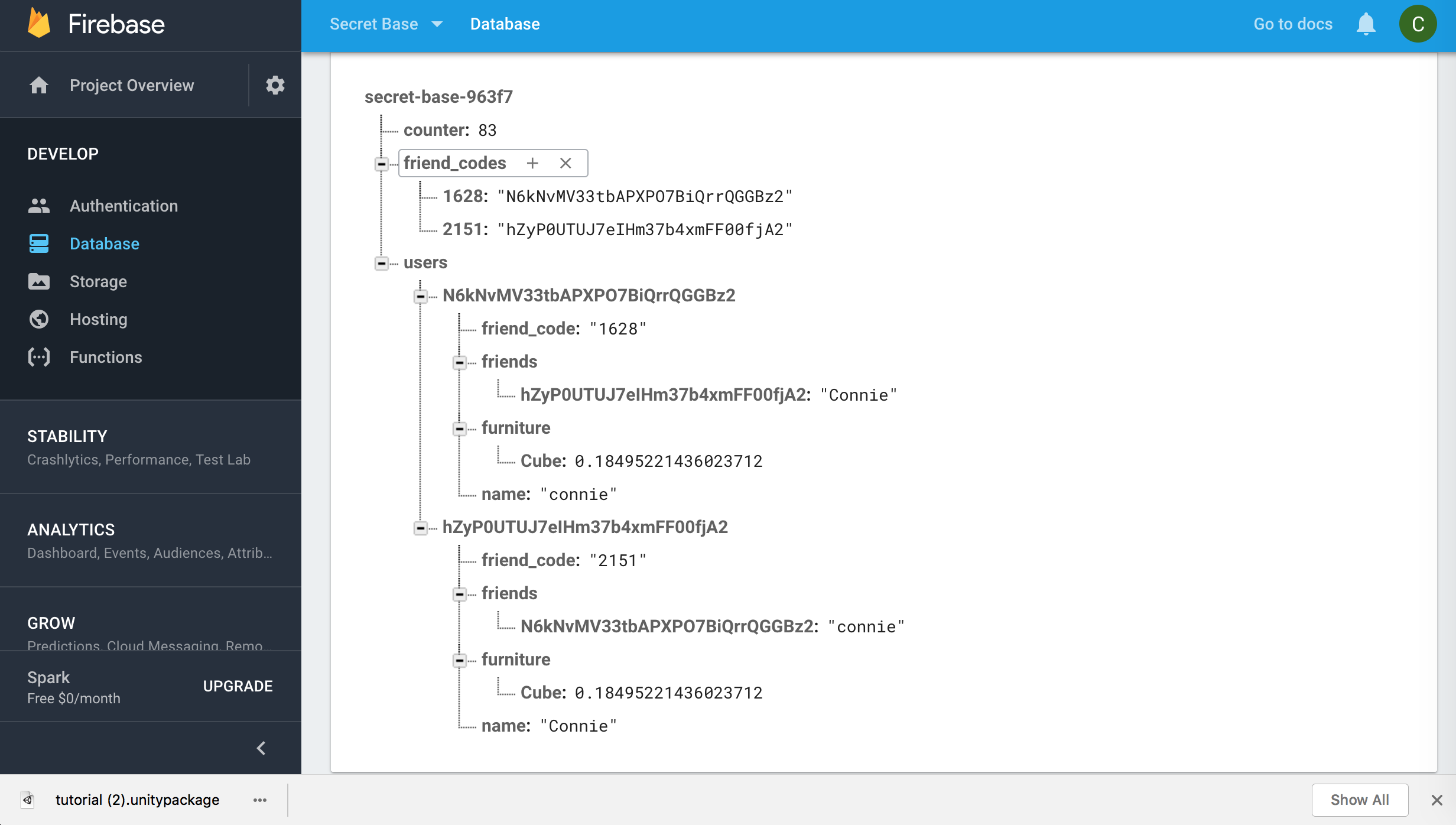
Task: Select the 1628 friend code entry value
Action: point(645,196)
